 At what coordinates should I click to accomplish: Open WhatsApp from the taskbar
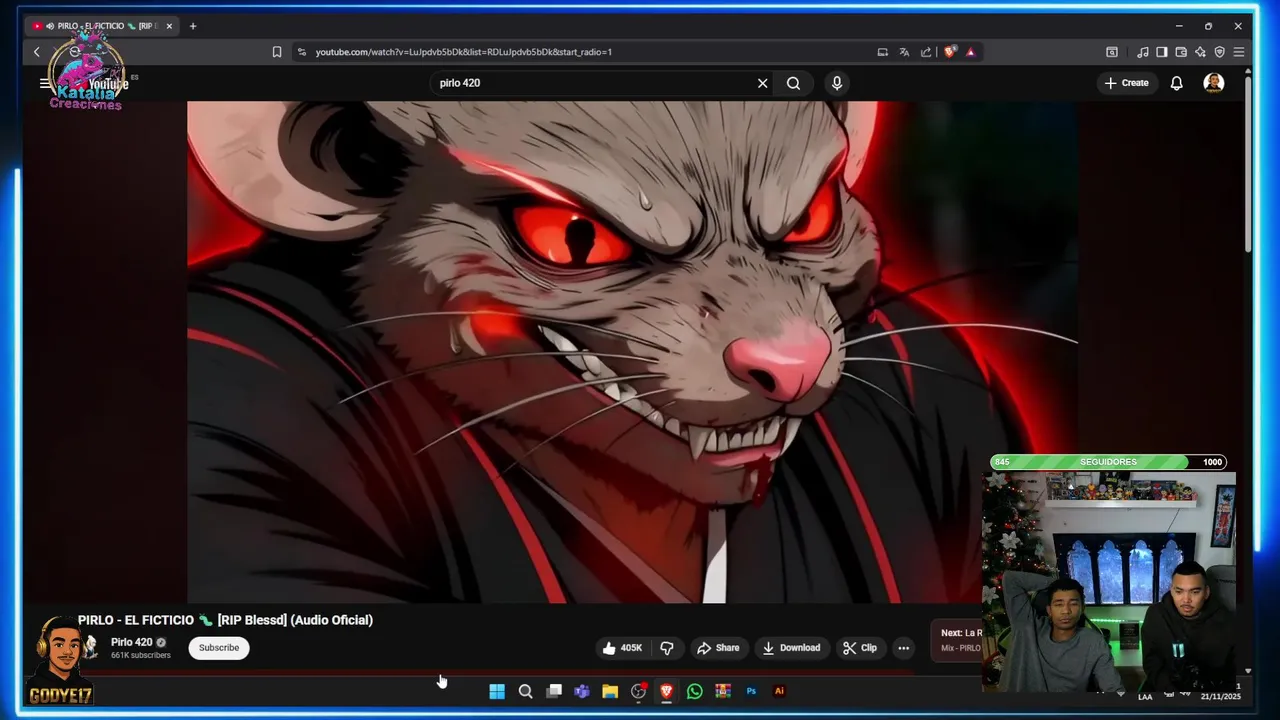[694, 691]
